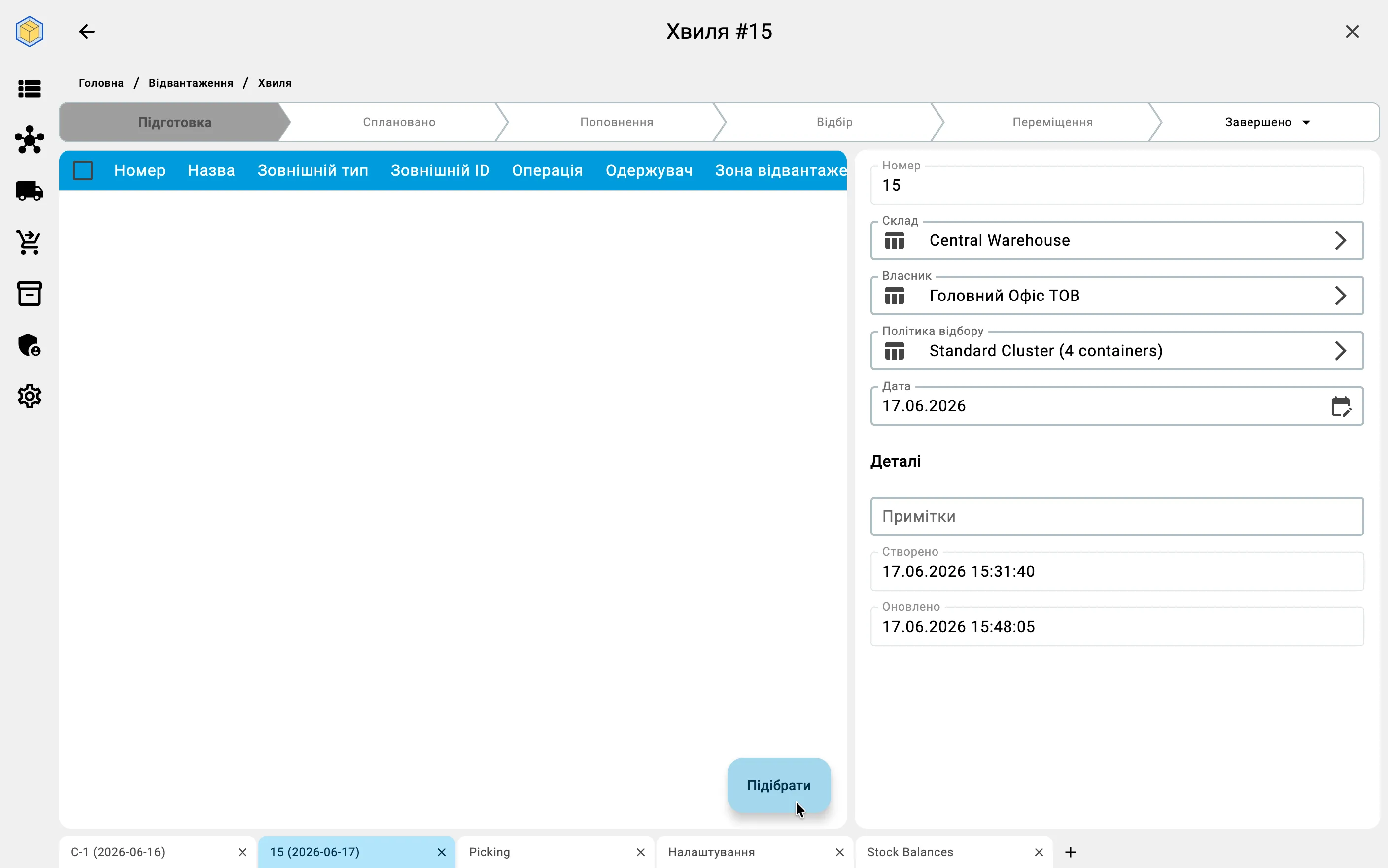This screenshot has height=868, width=1388.
Task: Go to Головна breadcrumb
Action: pos(101,83)
